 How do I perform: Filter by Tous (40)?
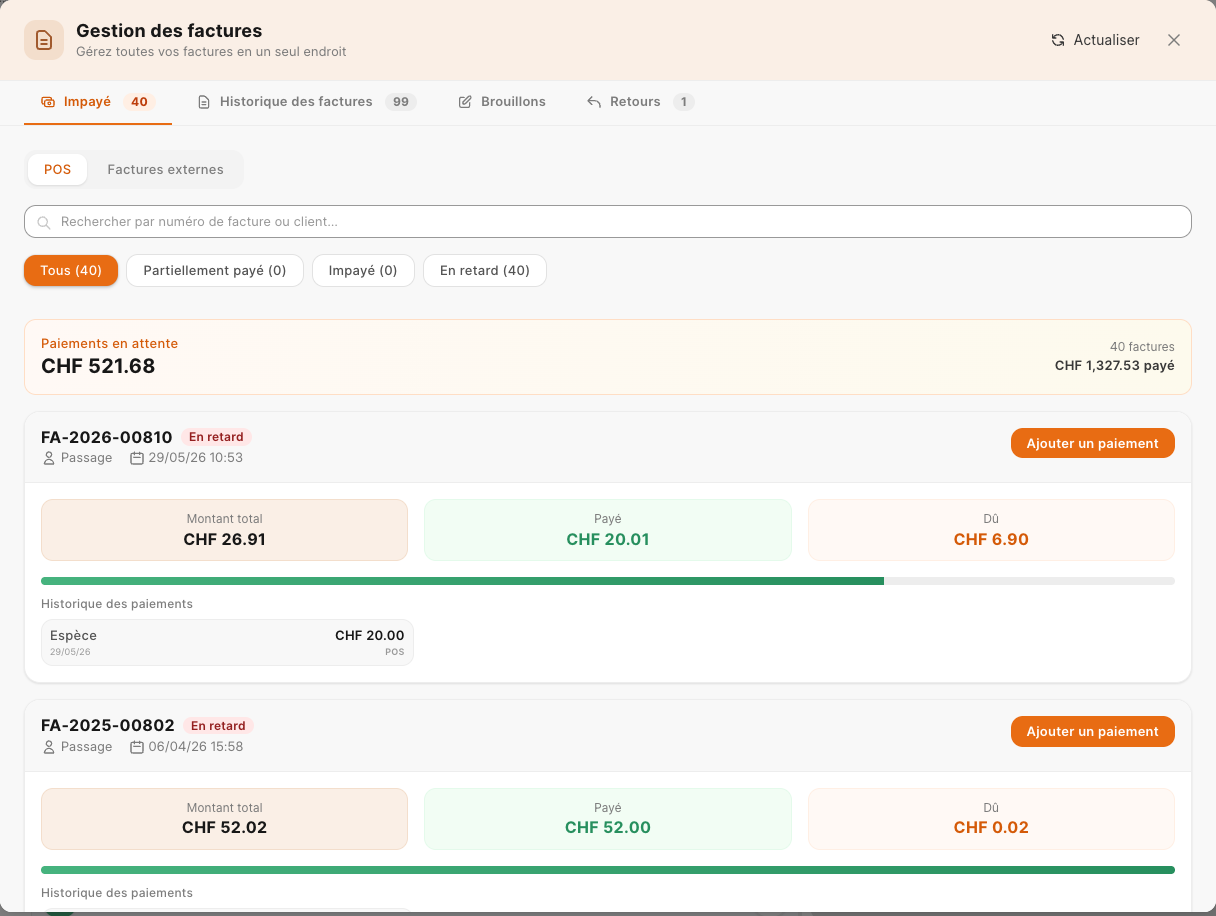71,271
